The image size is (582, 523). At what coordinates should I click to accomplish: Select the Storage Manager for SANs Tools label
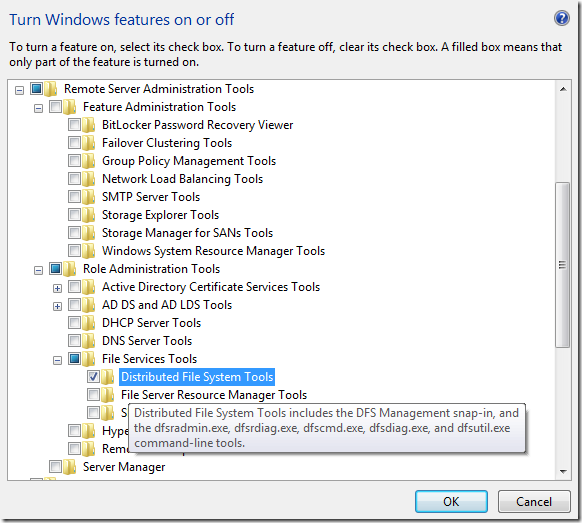coord(187,233)
